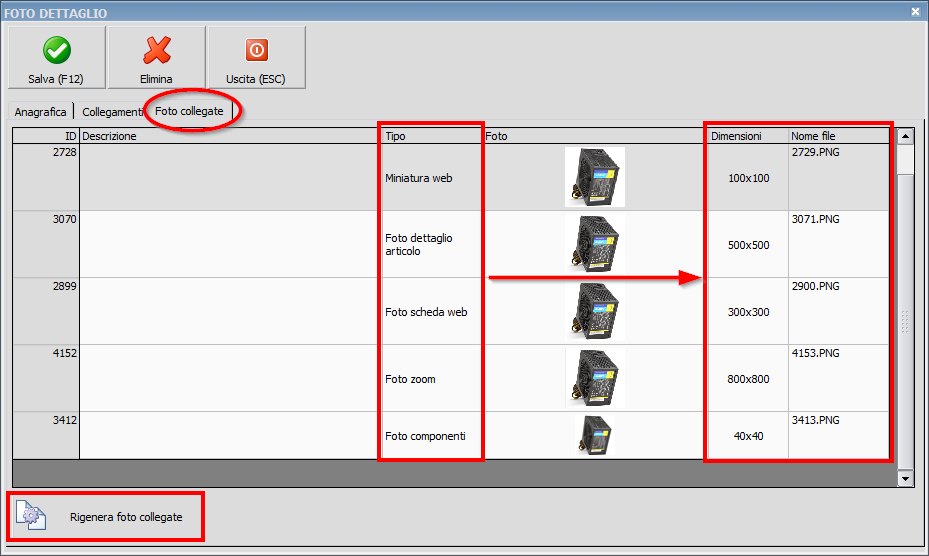This screenshot has height=556, width=929.
Task: Switch to the Anagrafica tab
Action: tap(40, 112)
